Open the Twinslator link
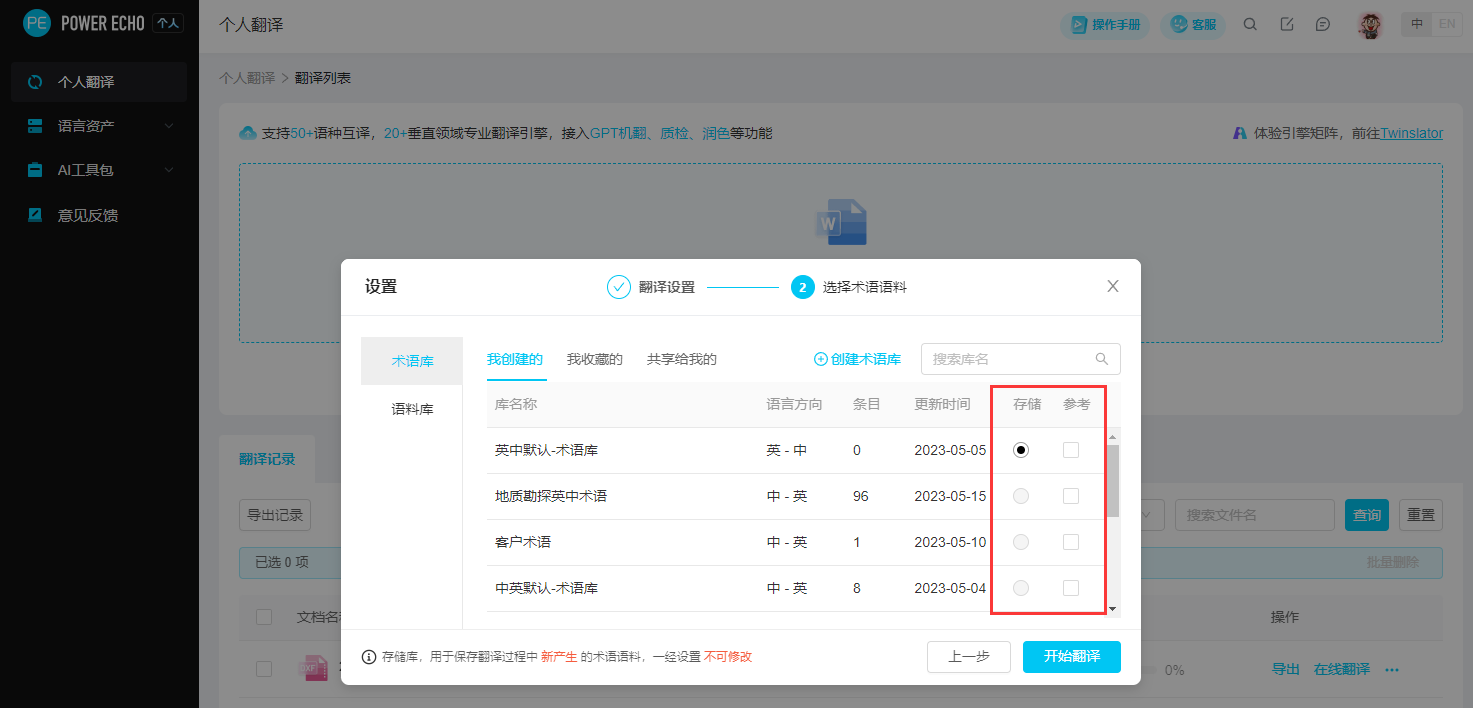The image size is (1473, 708). click(1411, 132)
